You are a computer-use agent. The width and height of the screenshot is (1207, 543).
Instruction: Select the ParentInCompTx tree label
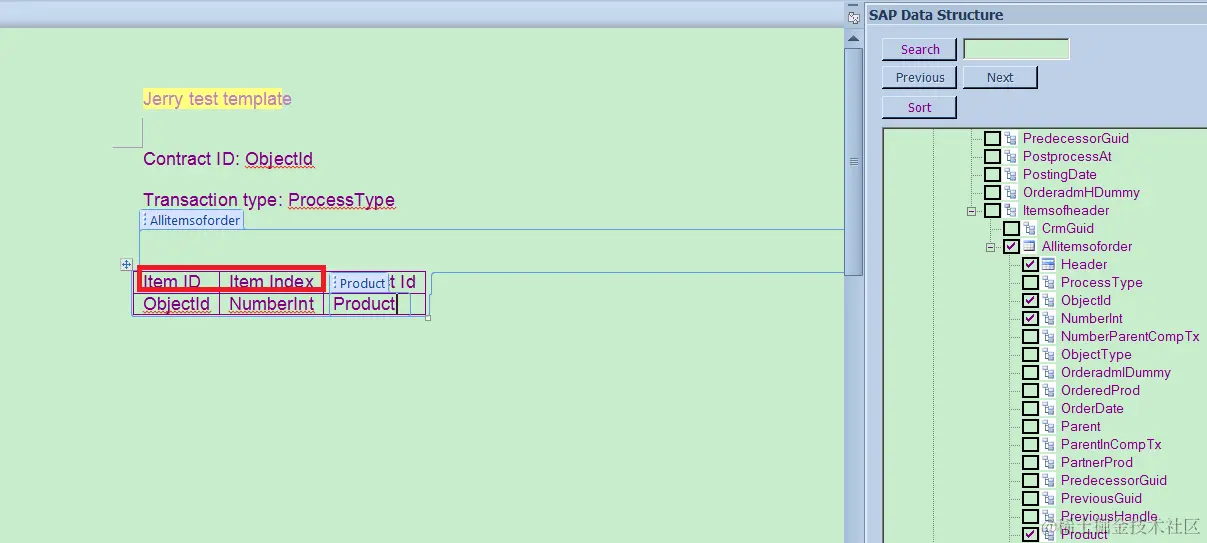(1111, 444)
